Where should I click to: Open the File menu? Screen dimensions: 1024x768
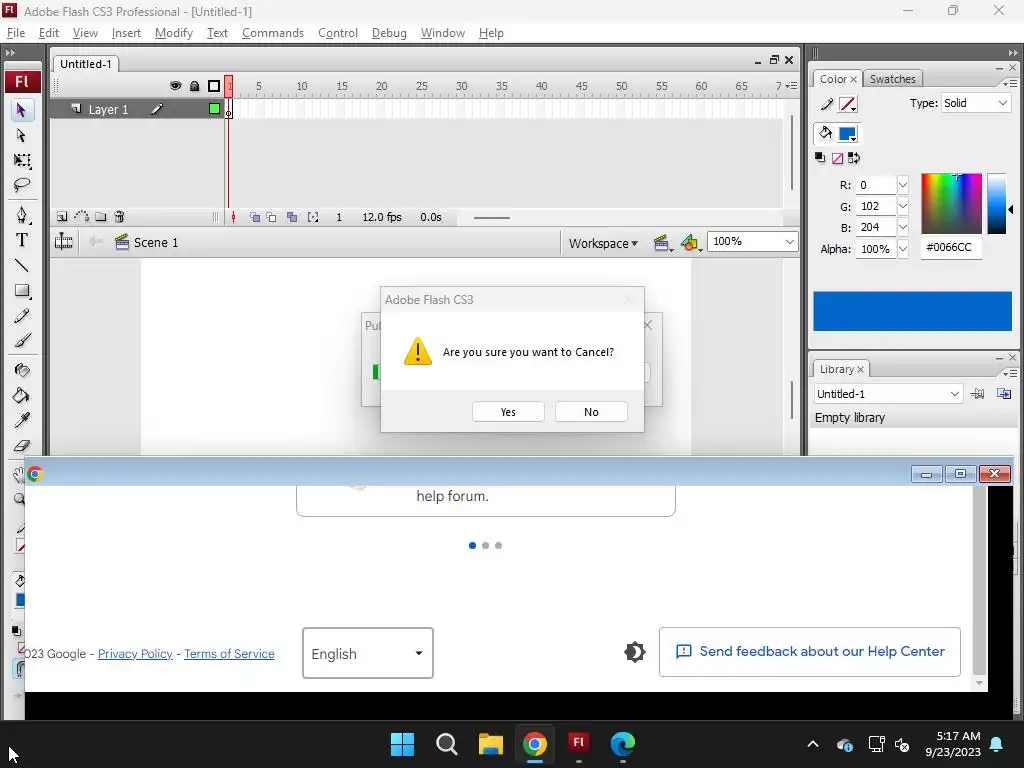[16, 33]
